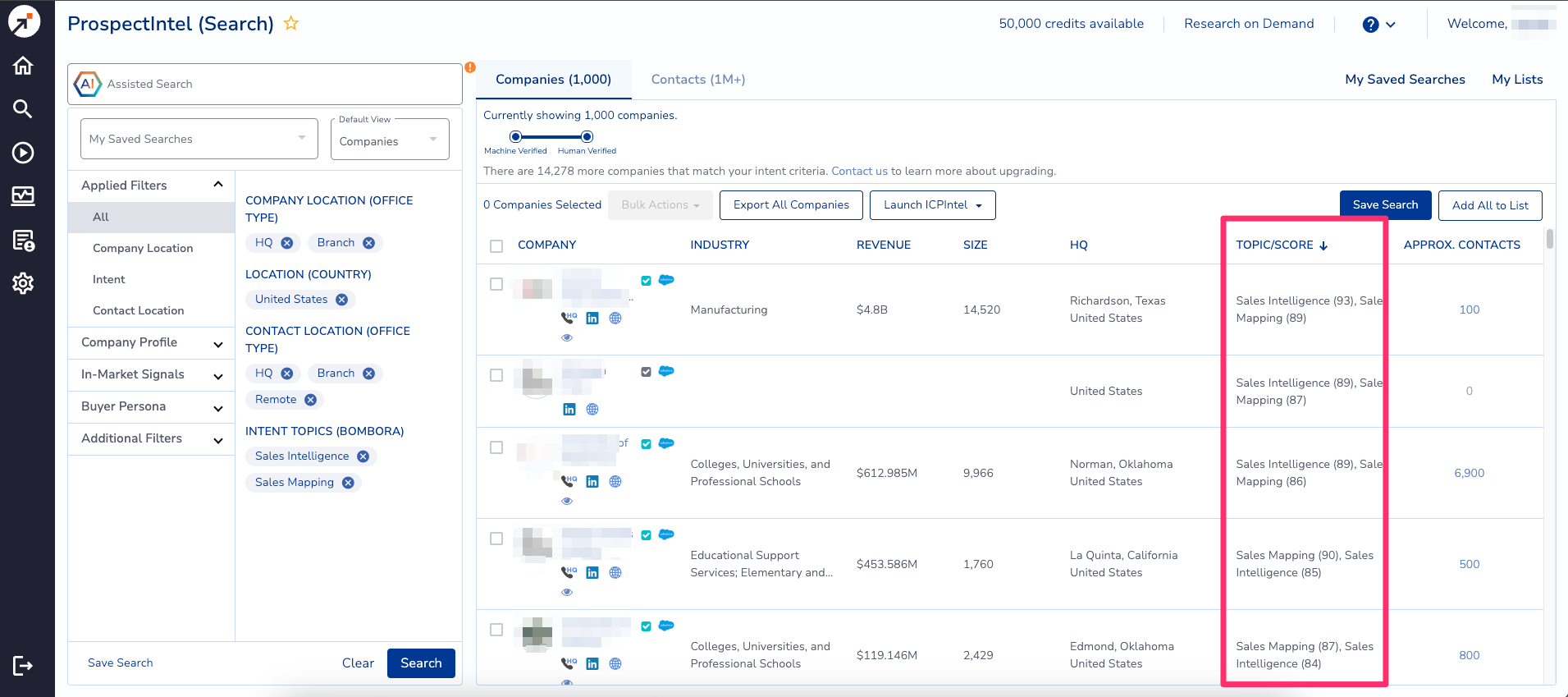Open the Launch ICPIntel dropdown

[x=933, y=205]
